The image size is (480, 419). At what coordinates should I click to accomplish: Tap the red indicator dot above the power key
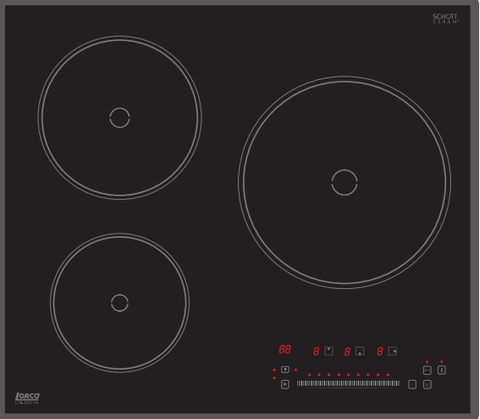(441, 362)
